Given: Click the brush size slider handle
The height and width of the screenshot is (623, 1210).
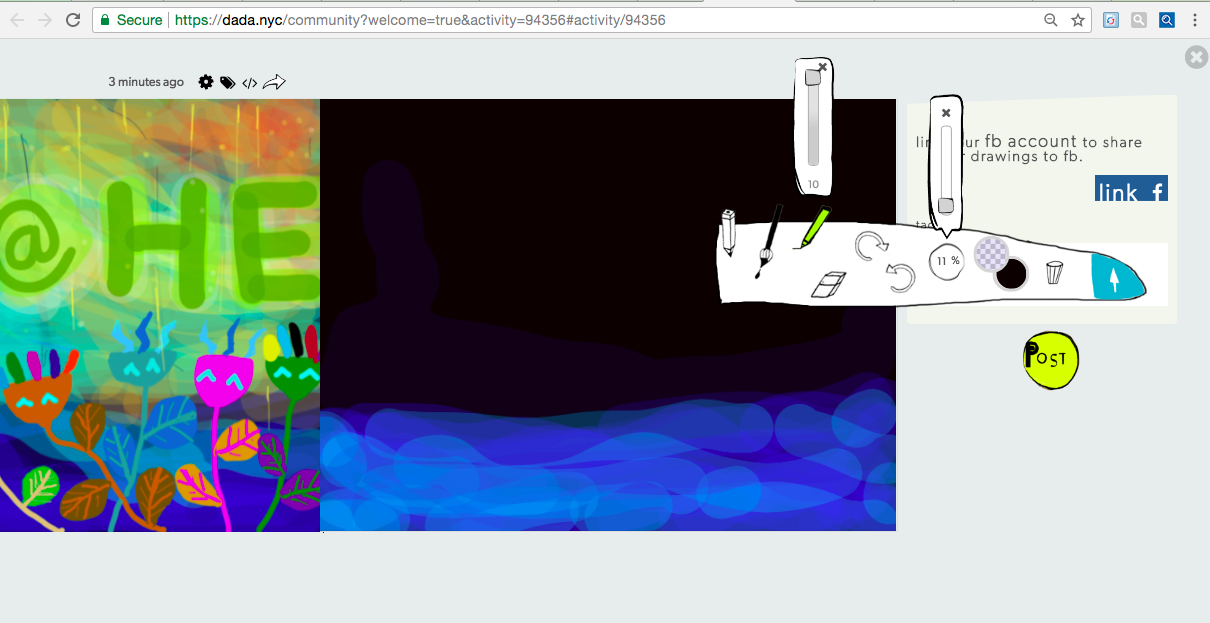Looking at the screenshot, I should 813,78.
